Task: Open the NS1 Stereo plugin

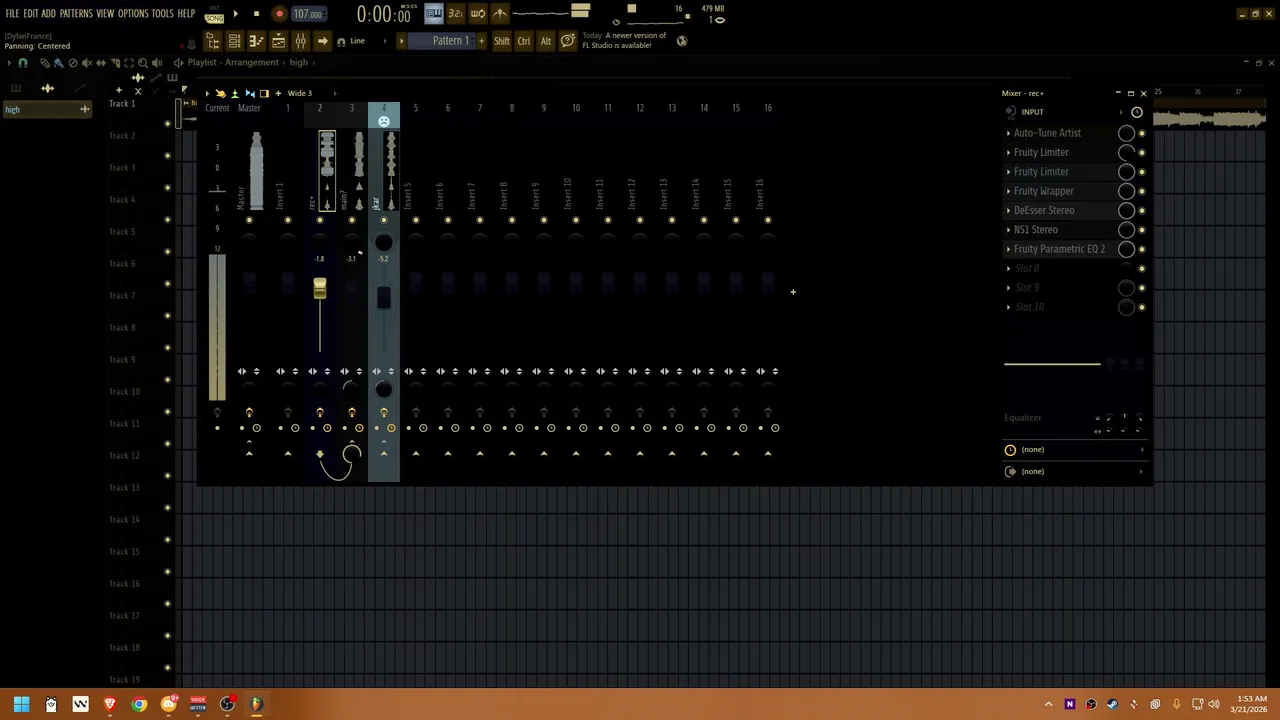Action: [x=1035, y=230]
